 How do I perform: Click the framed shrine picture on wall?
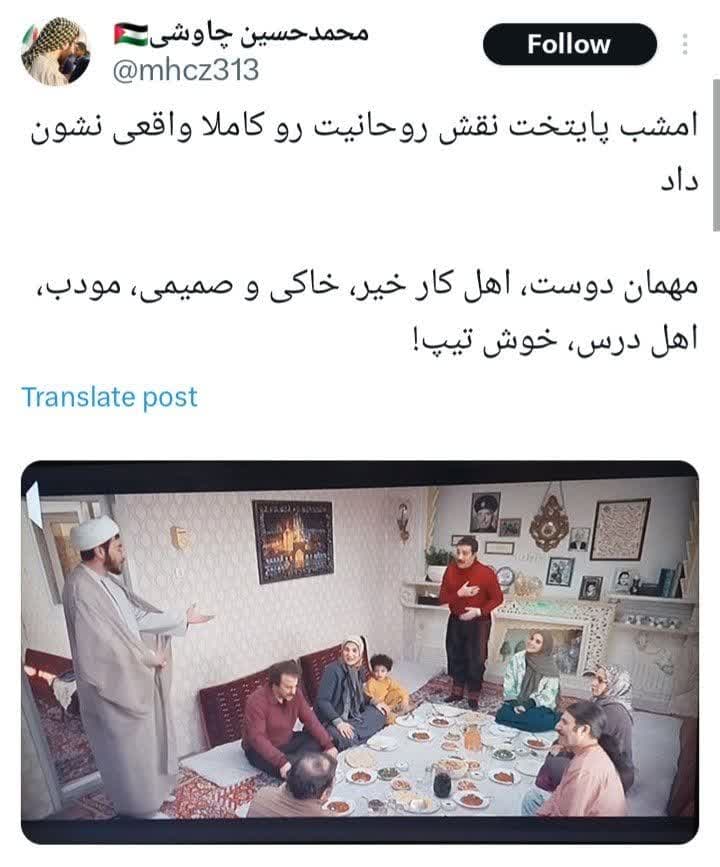(293, 541)
